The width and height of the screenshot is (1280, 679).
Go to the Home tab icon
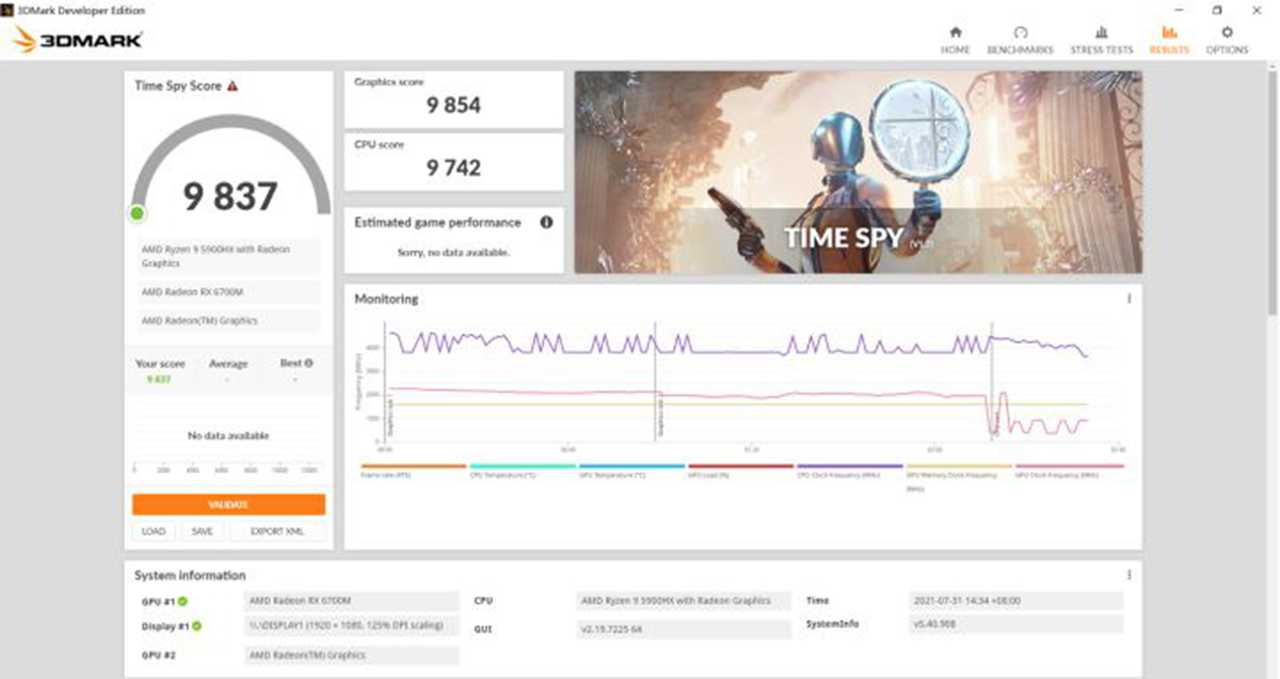[955, 40]
